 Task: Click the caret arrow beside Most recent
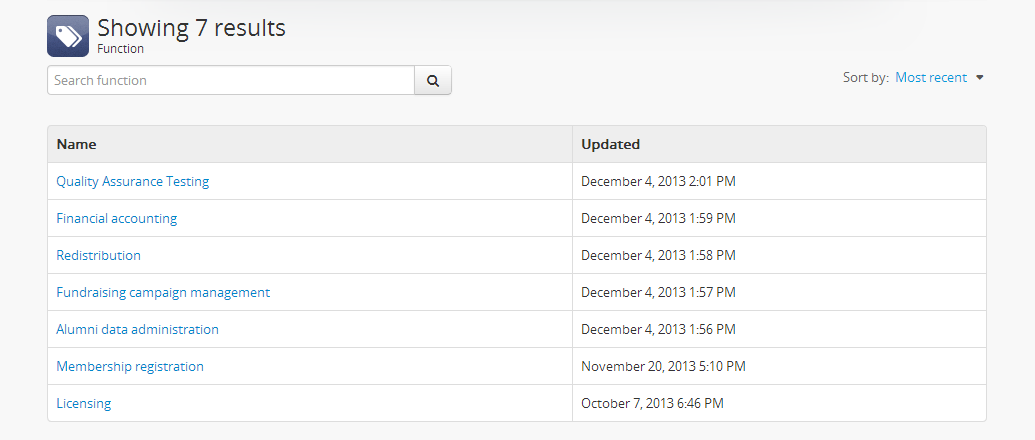(x=980, y=78)
